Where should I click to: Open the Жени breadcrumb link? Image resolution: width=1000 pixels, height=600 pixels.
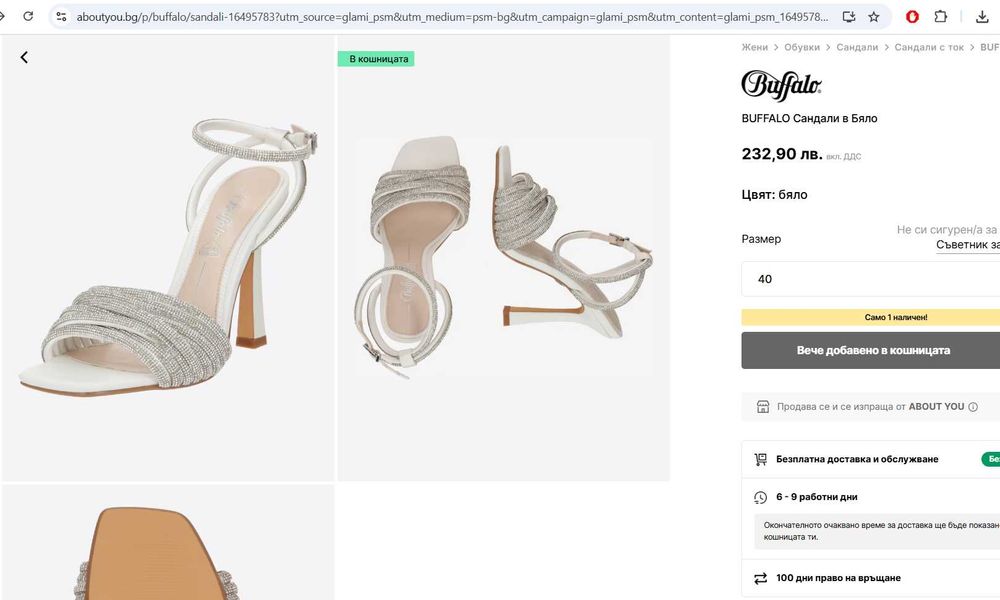tap(755, 47)
